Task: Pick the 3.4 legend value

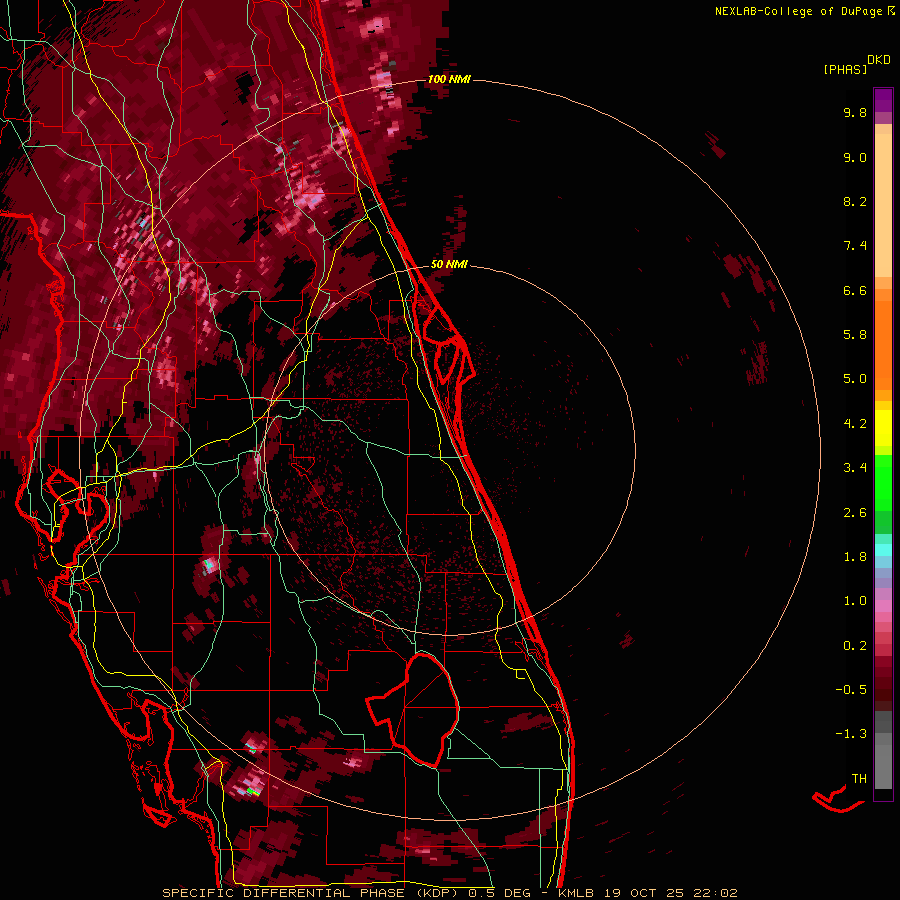Action: (x=855, y=468)
